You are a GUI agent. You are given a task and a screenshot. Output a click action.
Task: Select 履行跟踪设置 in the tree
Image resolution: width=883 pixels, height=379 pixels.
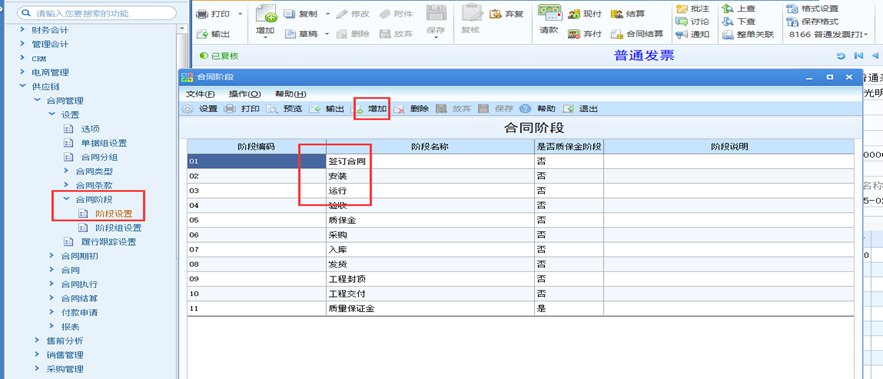tap(109, 242)
